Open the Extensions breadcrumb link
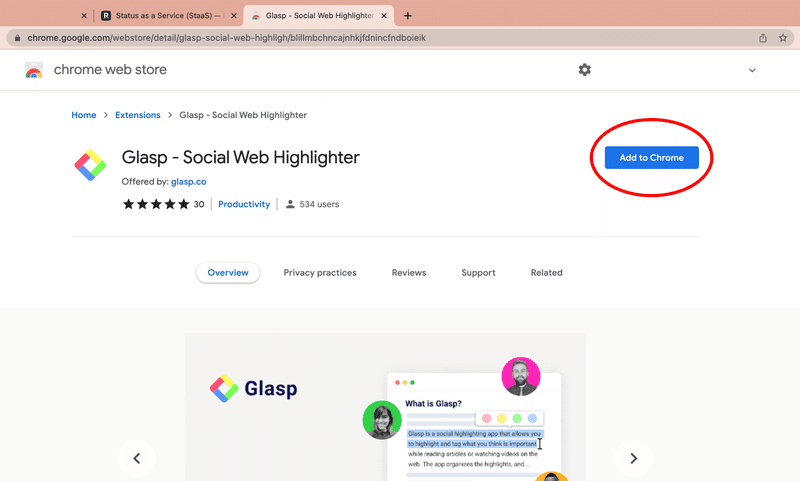 (x=138, y=115)
